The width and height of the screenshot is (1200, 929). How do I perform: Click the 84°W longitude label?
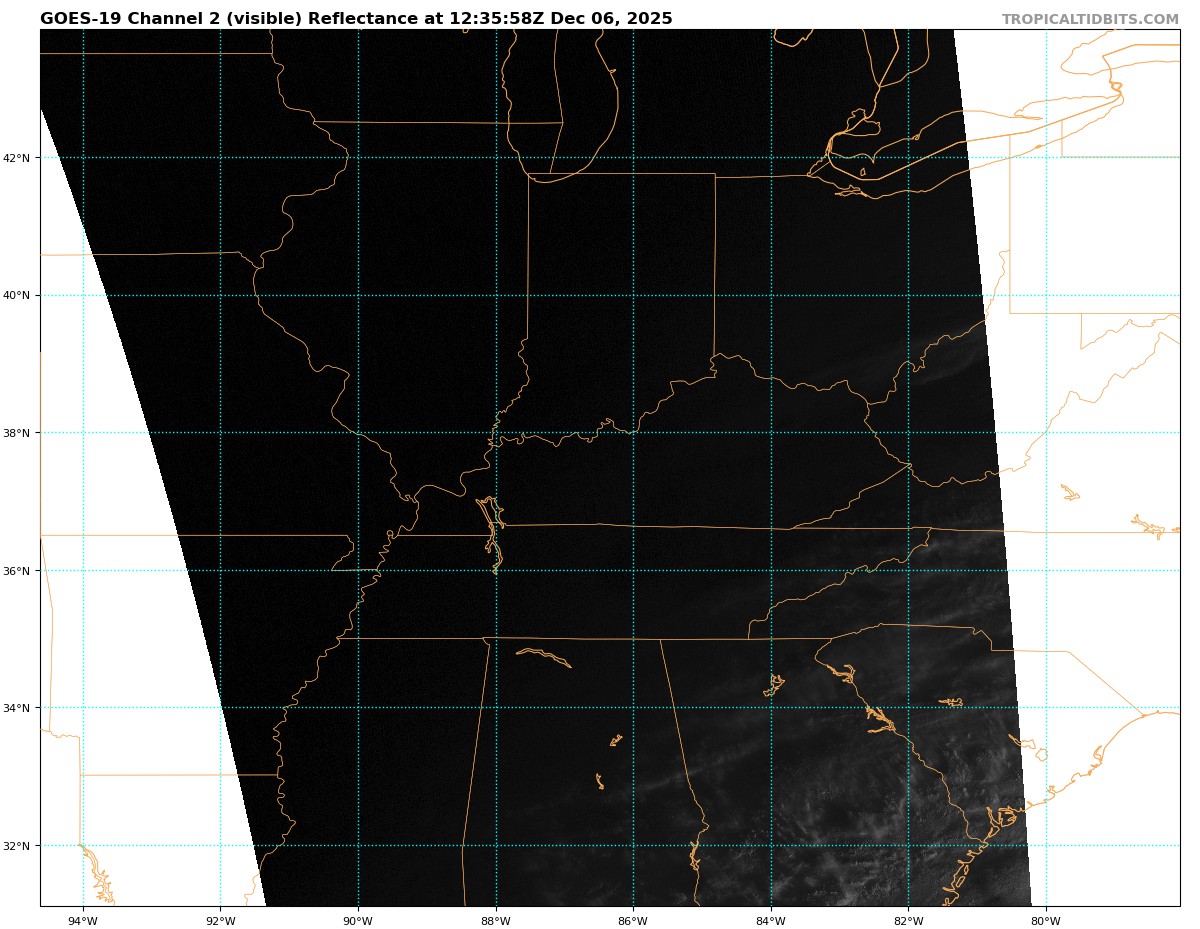(771, 921)
